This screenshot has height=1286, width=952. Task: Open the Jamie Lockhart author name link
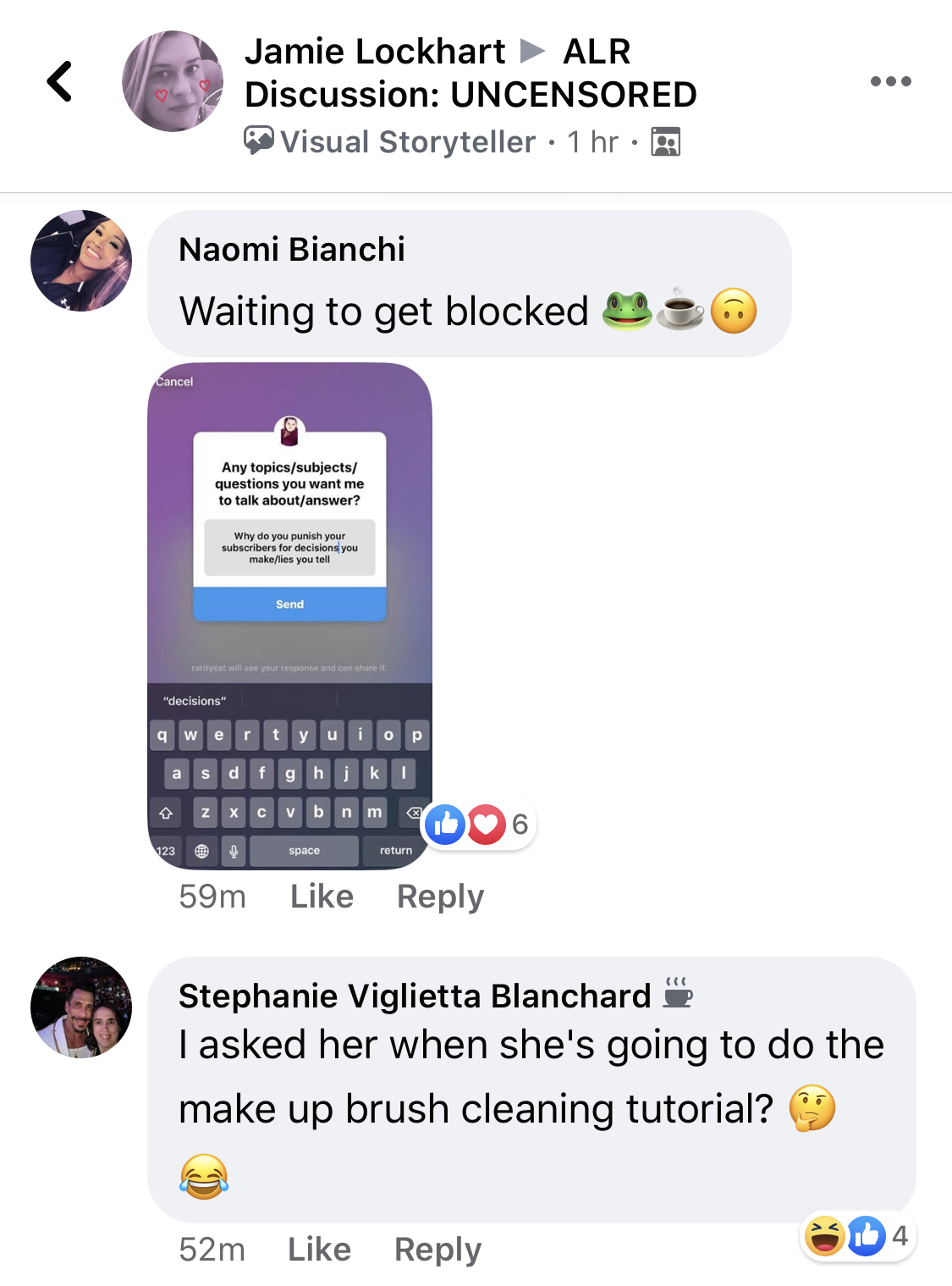375,52
